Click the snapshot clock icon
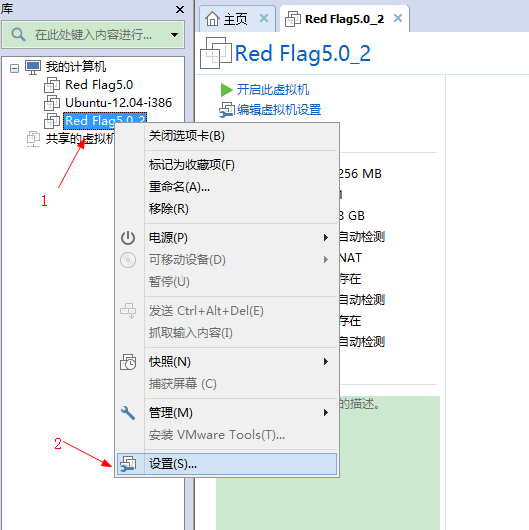 tap(128, 362)
